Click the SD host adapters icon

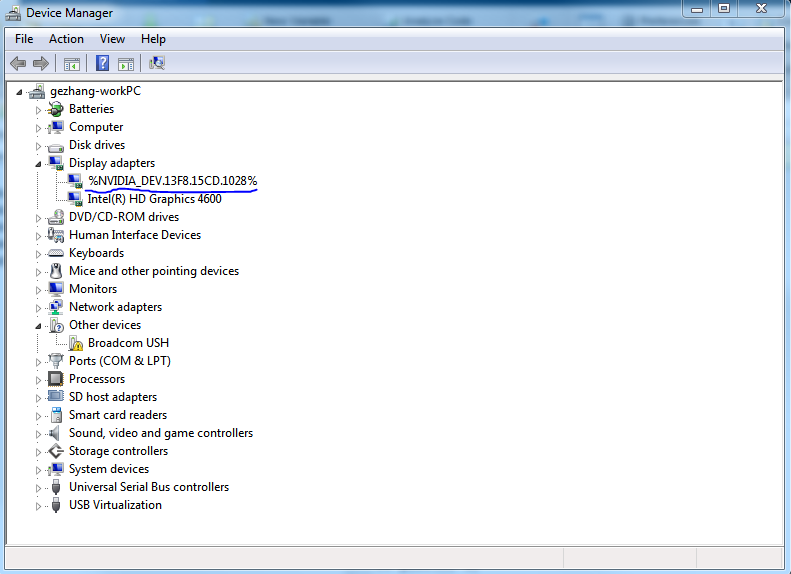[55, 396]
